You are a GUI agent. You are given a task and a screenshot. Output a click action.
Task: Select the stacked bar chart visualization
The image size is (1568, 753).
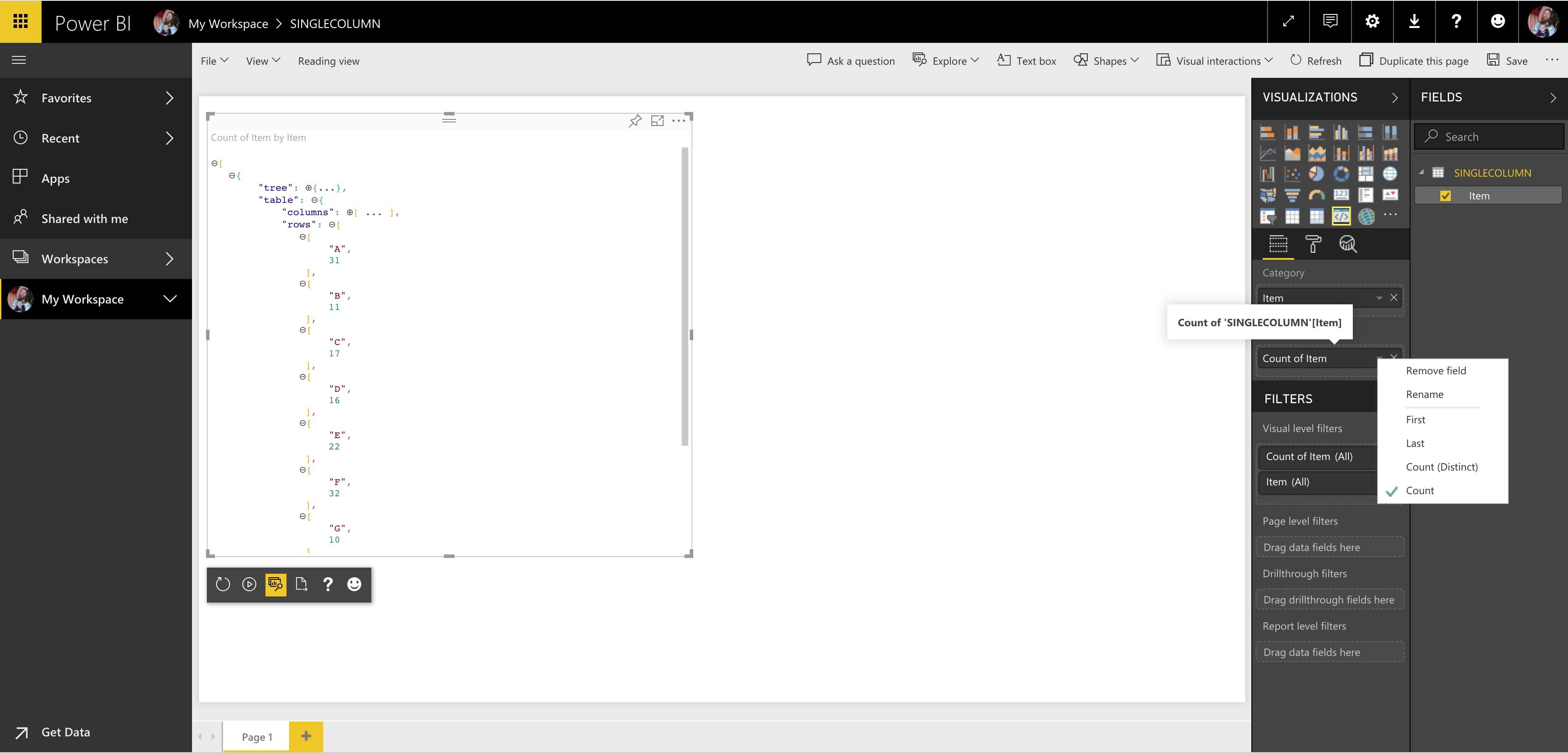[x=1268, y=132]
